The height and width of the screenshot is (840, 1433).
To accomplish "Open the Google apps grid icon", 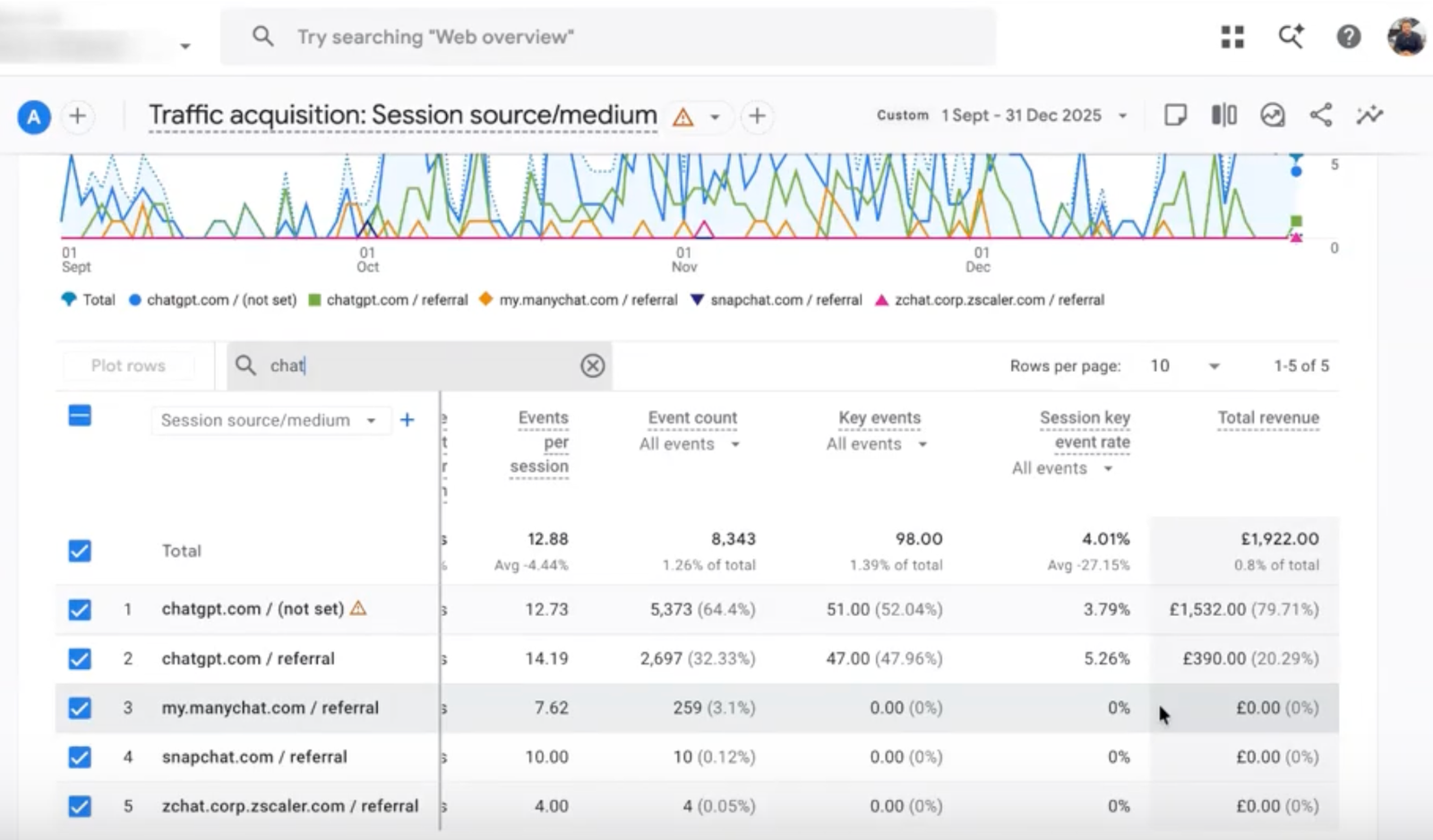I will (1232, 37).
